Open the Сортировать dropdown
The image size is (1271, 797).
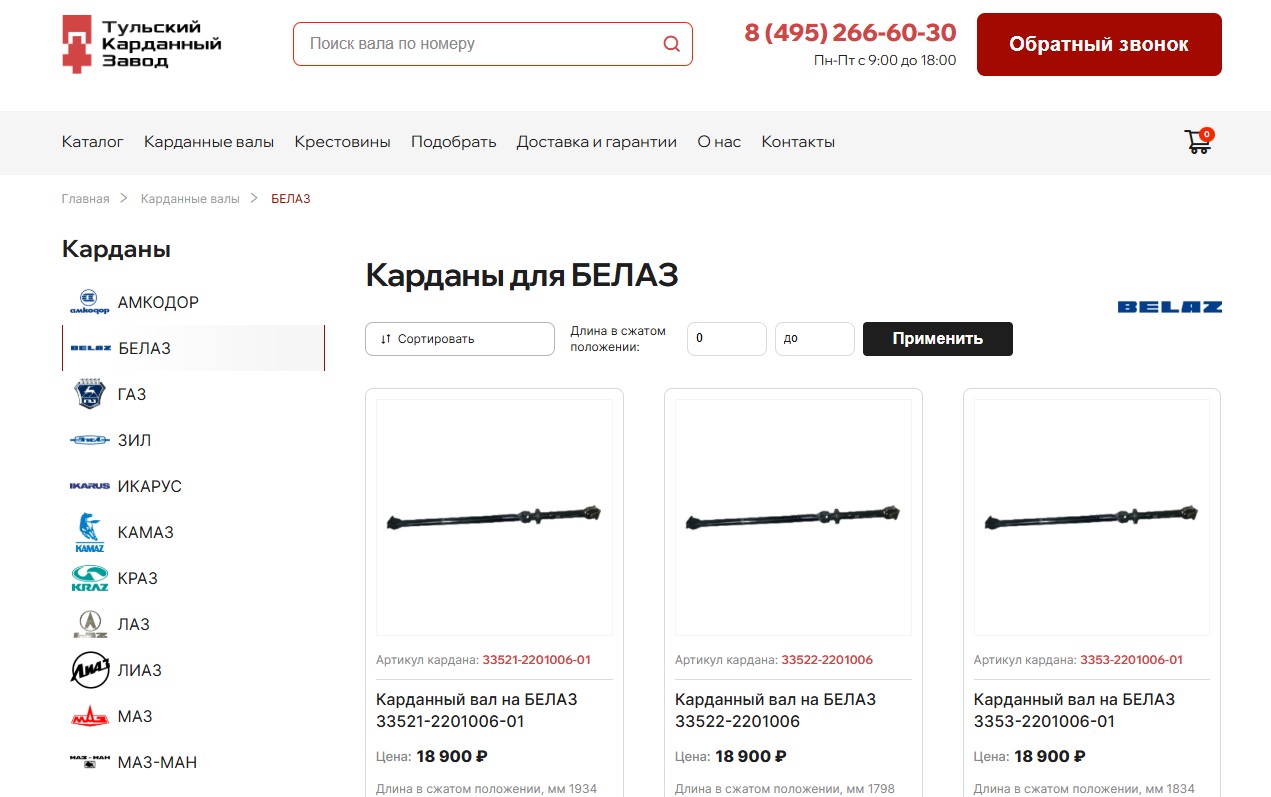[460, 339]
